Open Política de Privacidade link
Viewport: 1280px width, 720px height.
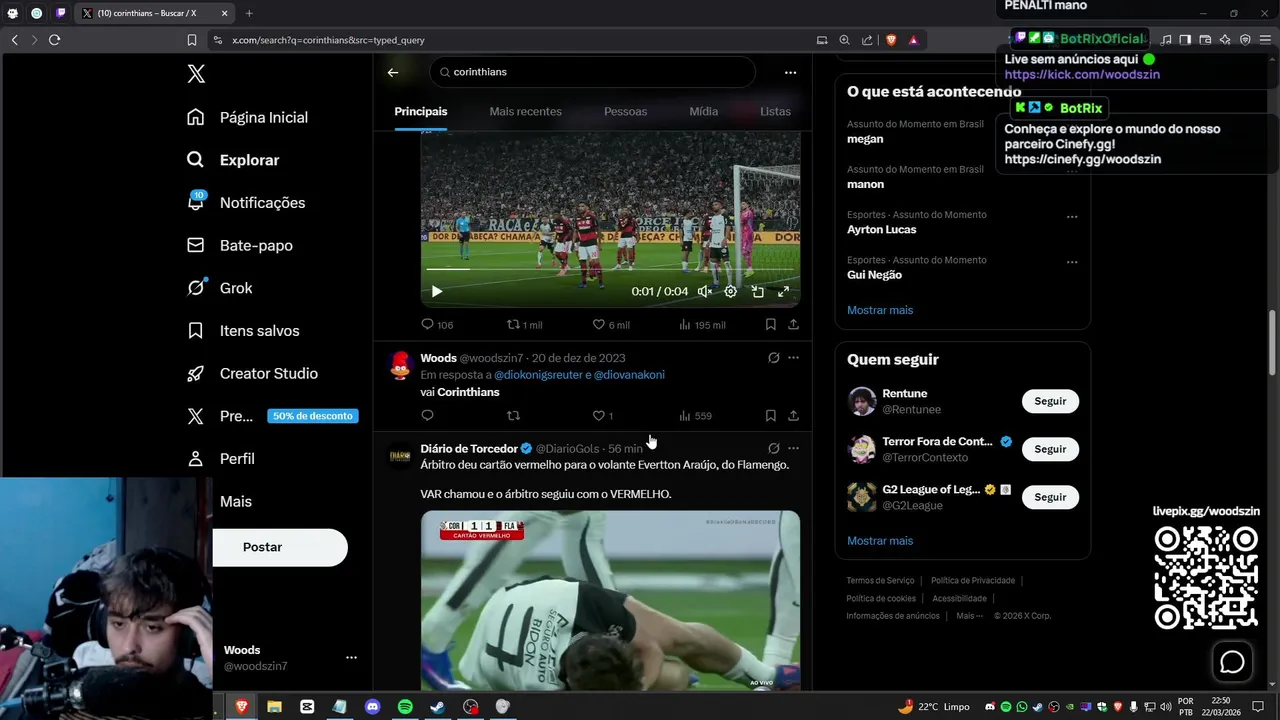(x=973, y=581)
